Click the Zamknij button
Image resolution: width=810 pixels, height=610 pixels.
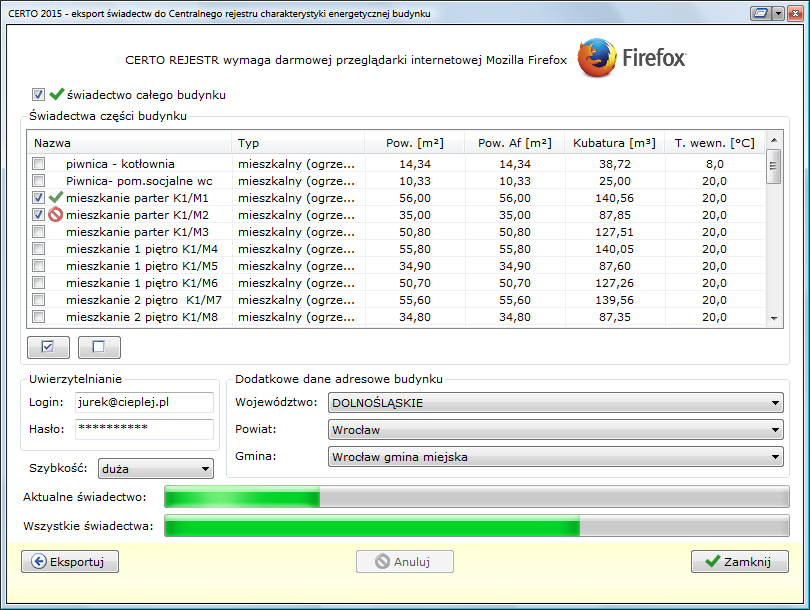[x=740, y=561]
